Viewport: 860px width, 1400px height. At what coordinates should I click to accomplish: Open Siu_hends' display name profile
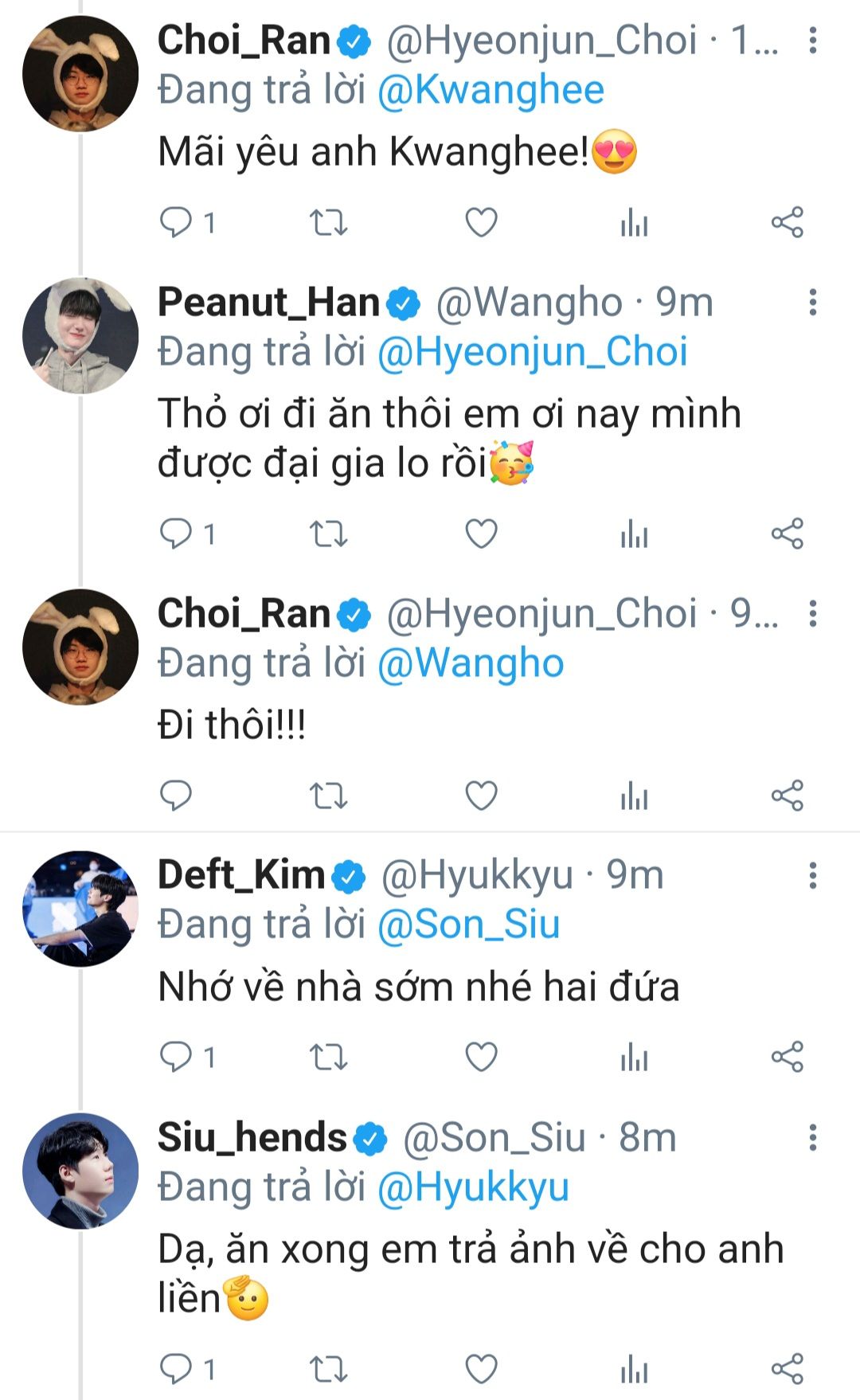click(252, 1137)
